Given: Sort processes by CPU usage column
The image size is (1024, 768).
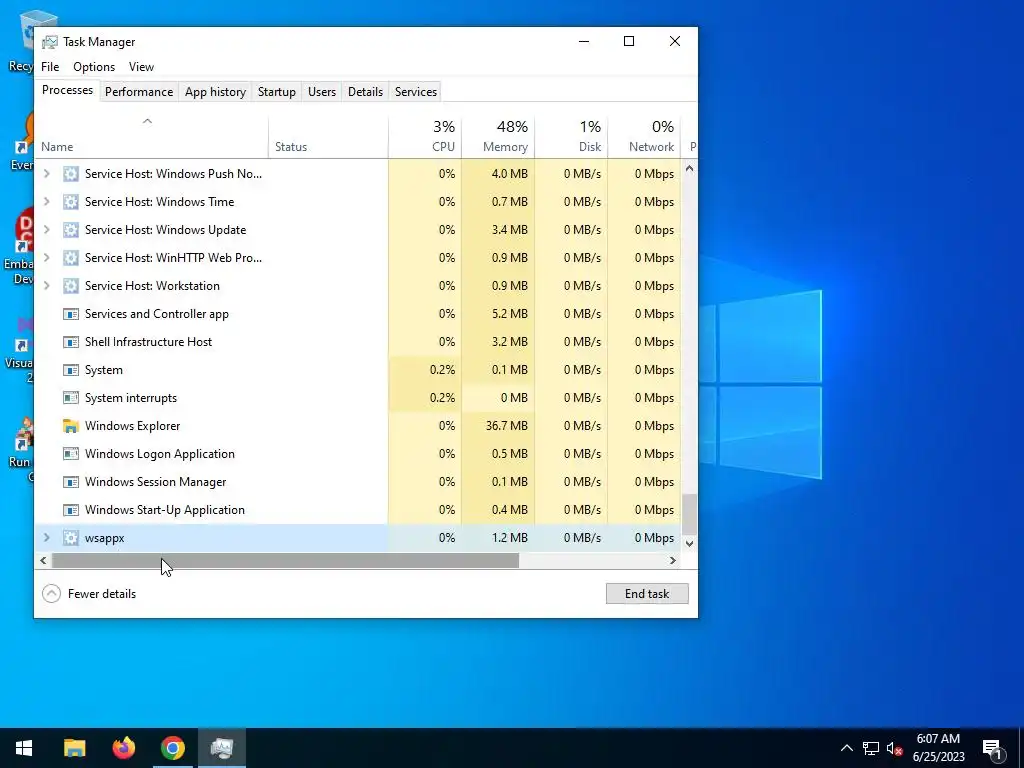Looking at the screenshot, I should point(425,137).
